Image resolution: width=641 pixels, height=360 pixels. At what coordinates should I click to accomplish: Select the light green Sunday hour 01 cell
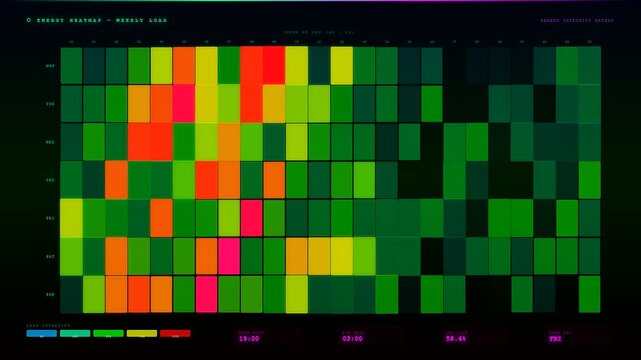click(x=94, y=295)
